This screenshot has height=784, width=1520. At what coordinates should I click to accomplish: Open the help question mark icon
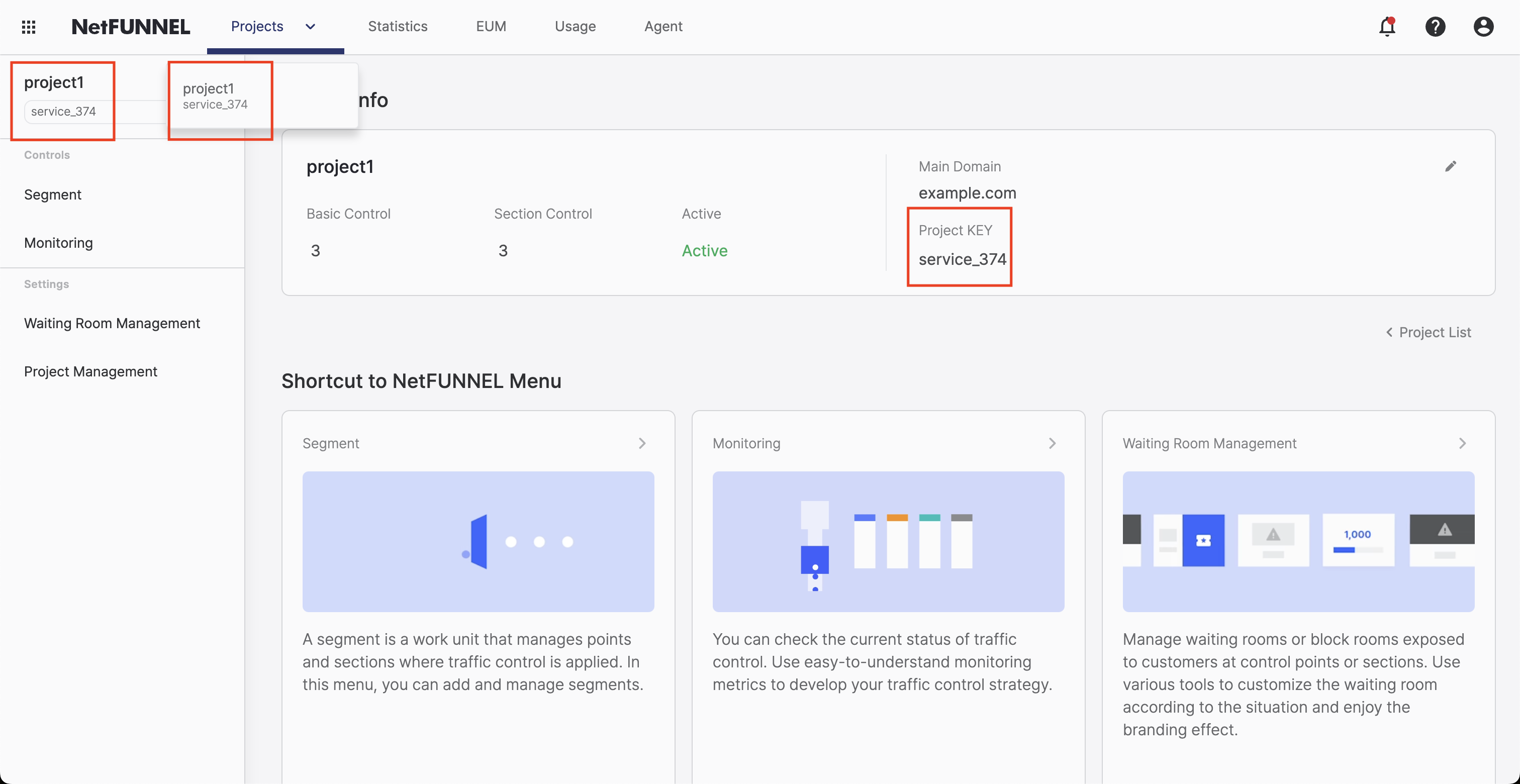pyautogui.click(x=1435, y=27)
